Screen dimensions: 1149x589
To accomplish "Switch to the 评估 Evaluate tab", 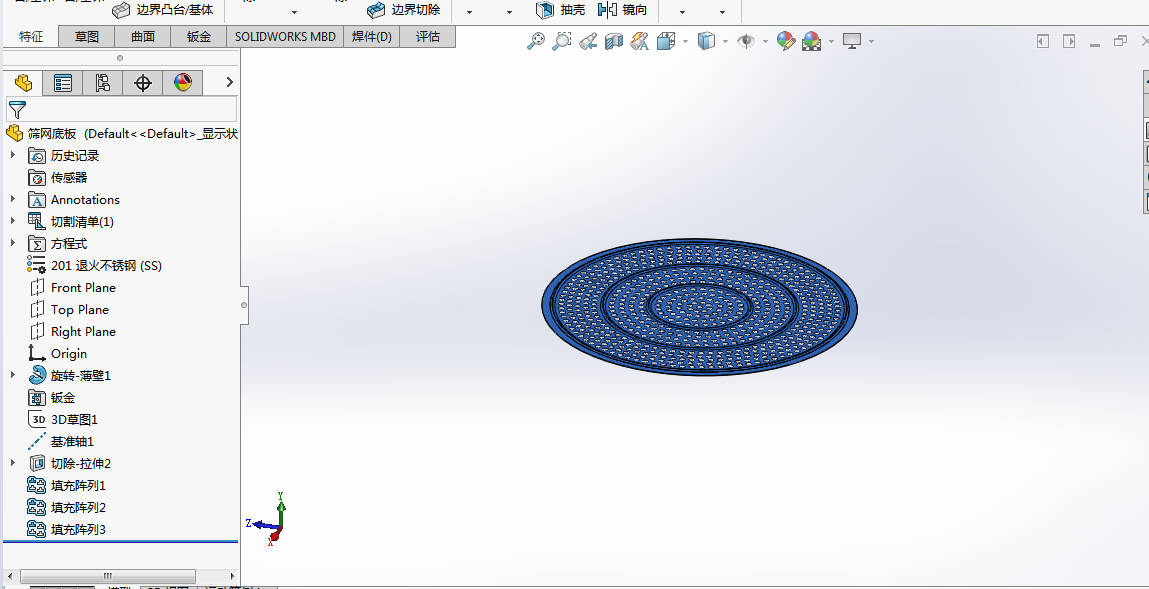I will point(427,37).
